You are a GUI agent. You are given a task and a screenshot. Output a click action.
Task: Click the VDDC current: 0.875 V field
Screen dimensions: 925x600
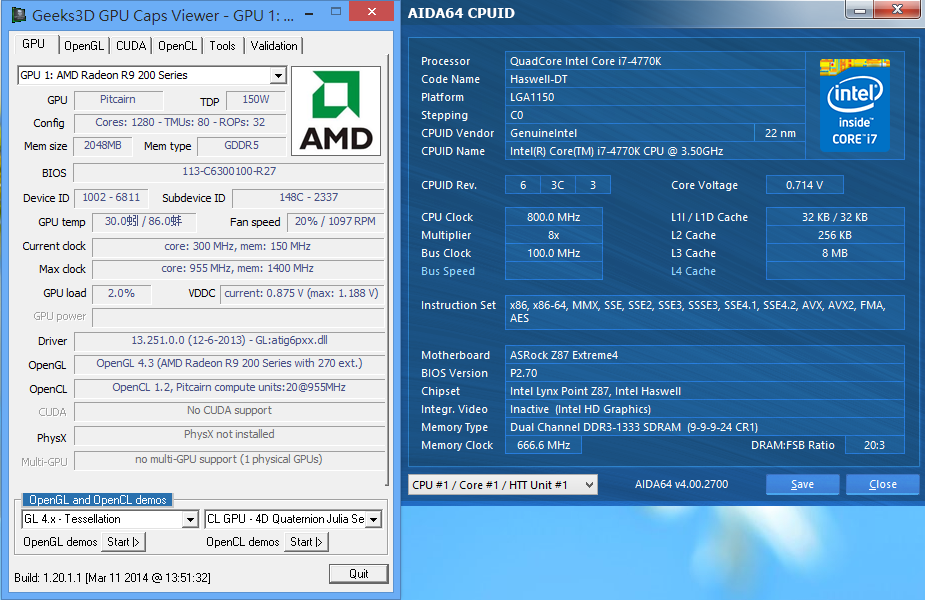(x=301, y=294)
